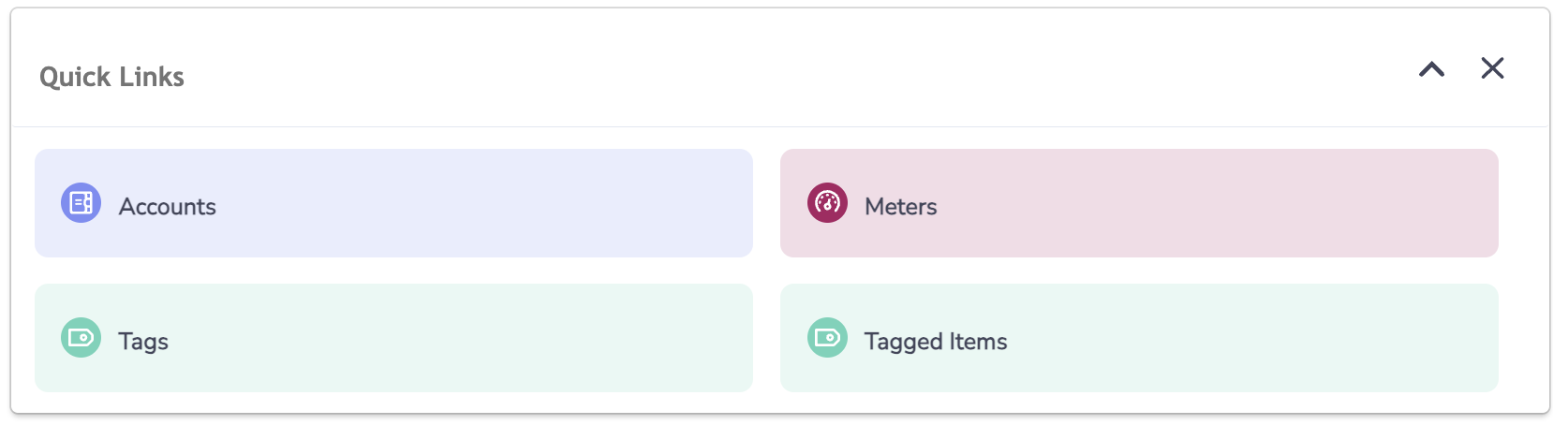Click the blue Accounts ledger icon
1568x425 pixels.
point(81,203)
